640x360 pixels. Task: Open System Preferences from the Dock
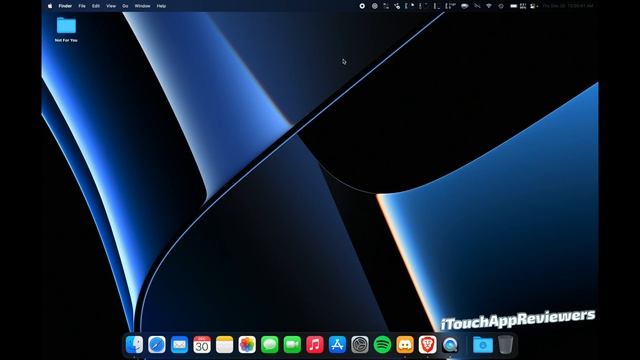point(360,345)
